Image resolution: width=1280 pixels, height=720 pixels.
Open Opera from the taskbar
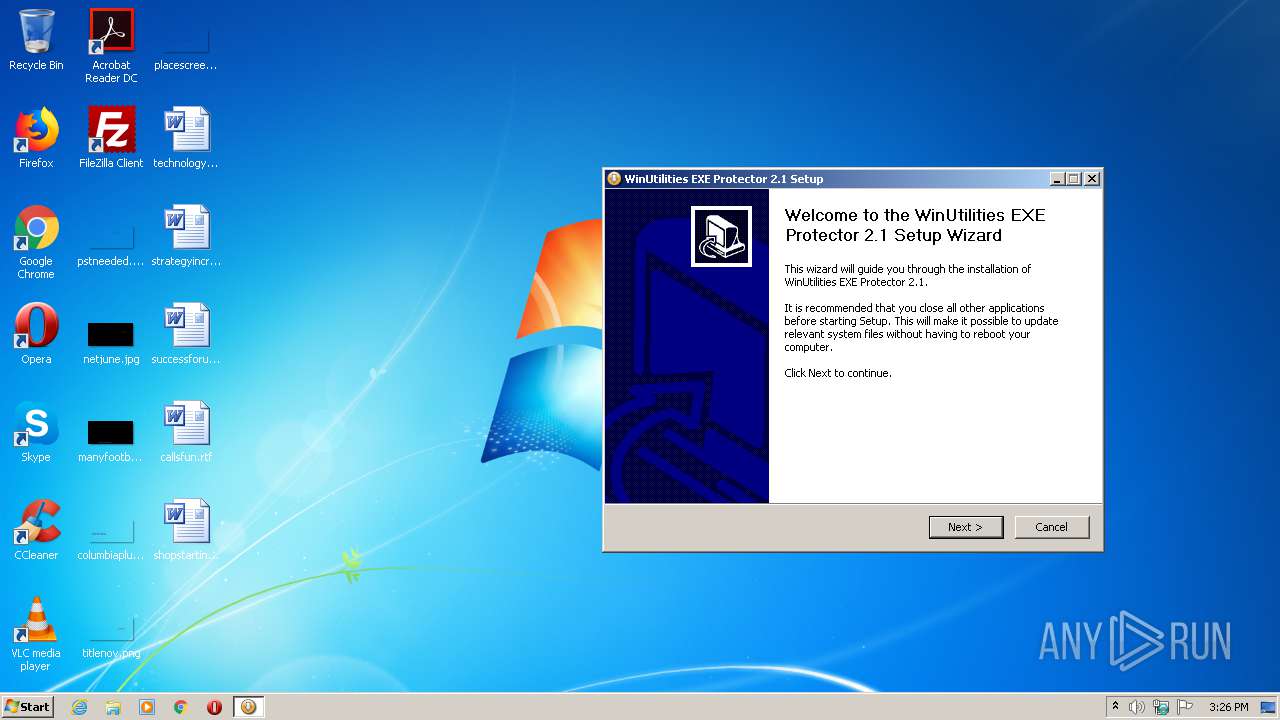pos(214,707)
